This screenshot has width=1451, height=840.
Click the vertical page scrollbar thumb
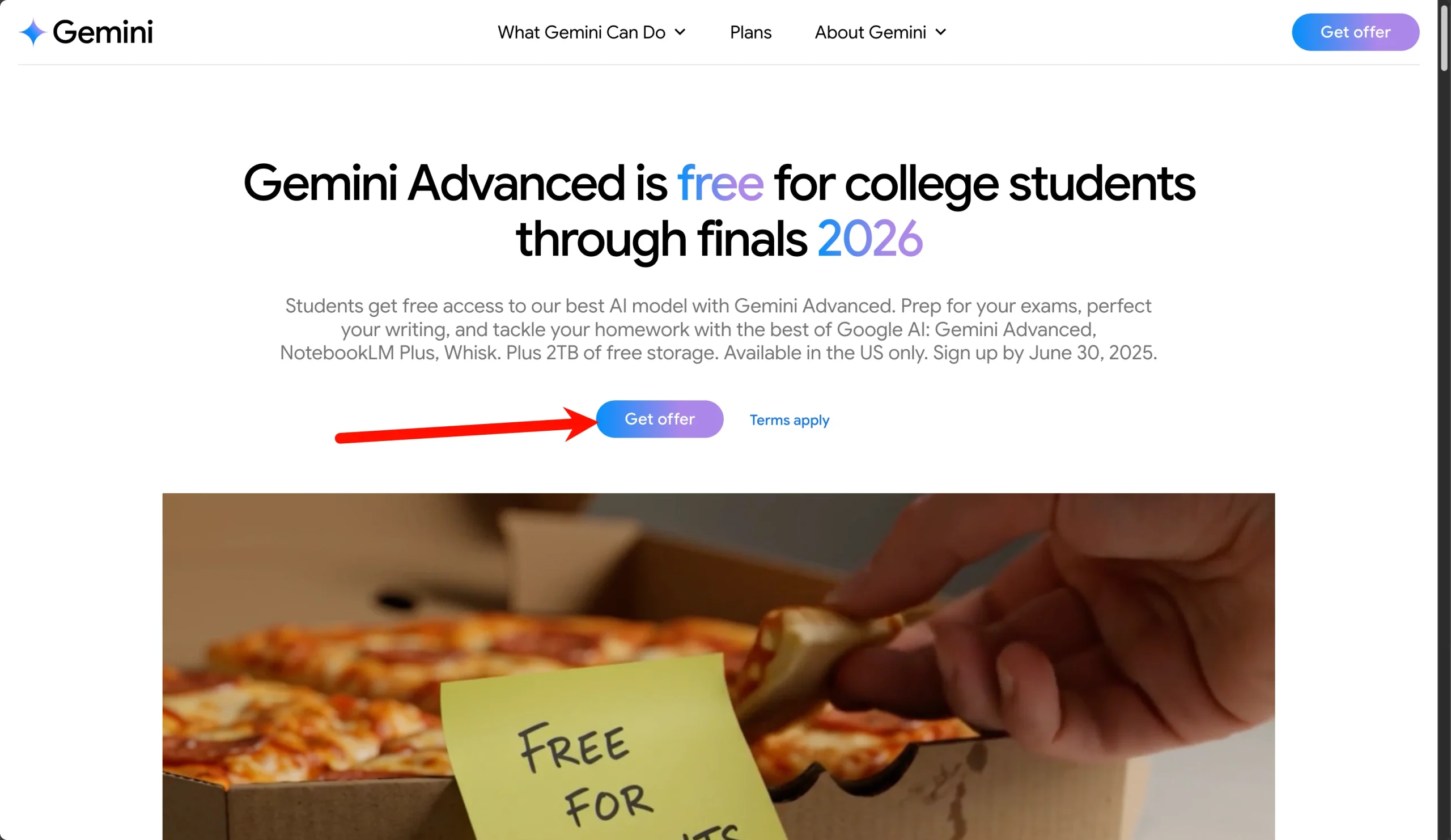[x=1444, y=36]
